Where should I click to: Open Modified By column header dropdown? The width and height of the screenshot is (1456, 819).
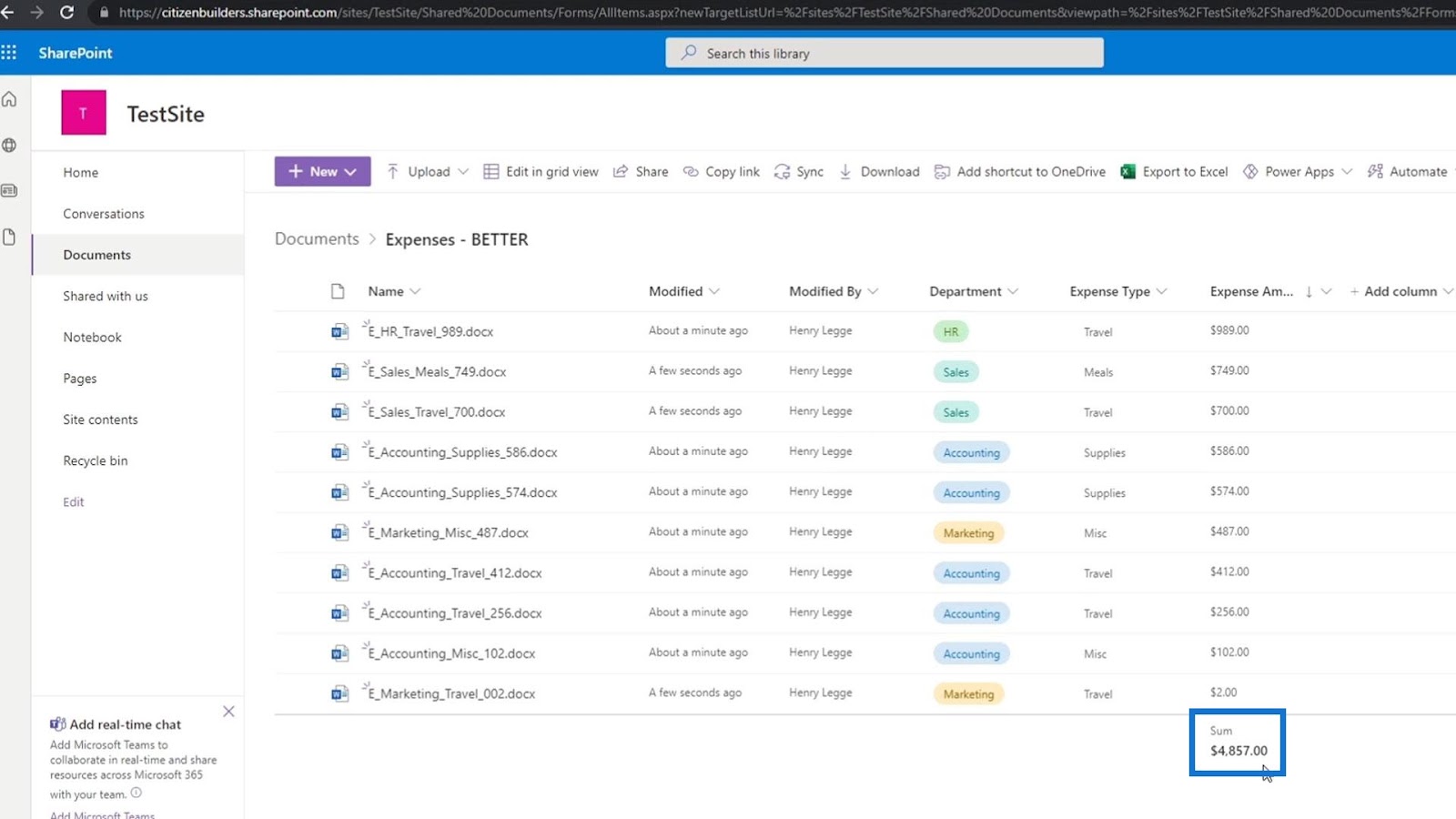(834, 291)
